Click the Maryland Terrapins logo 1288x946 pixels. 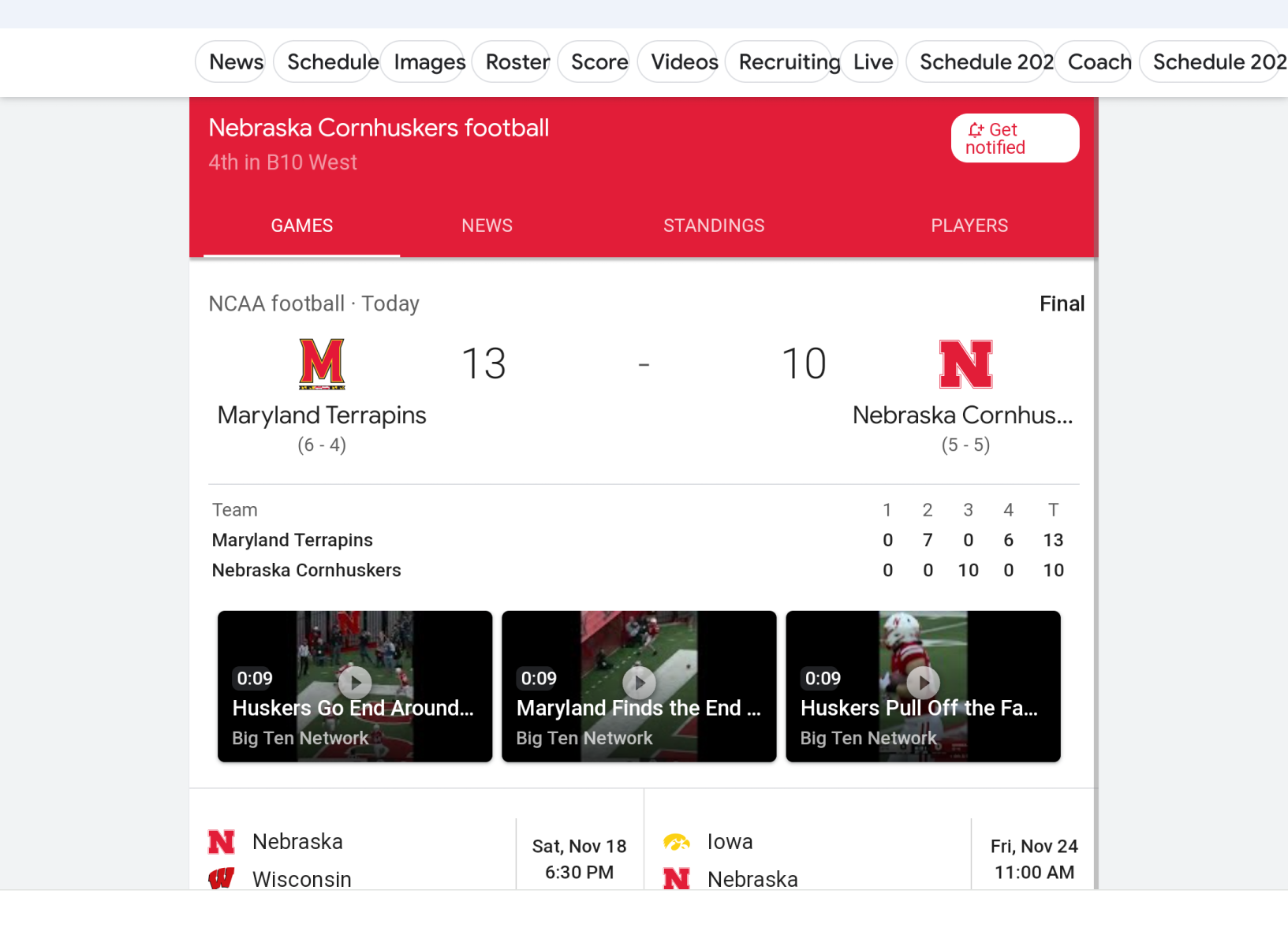pos(322,364)
